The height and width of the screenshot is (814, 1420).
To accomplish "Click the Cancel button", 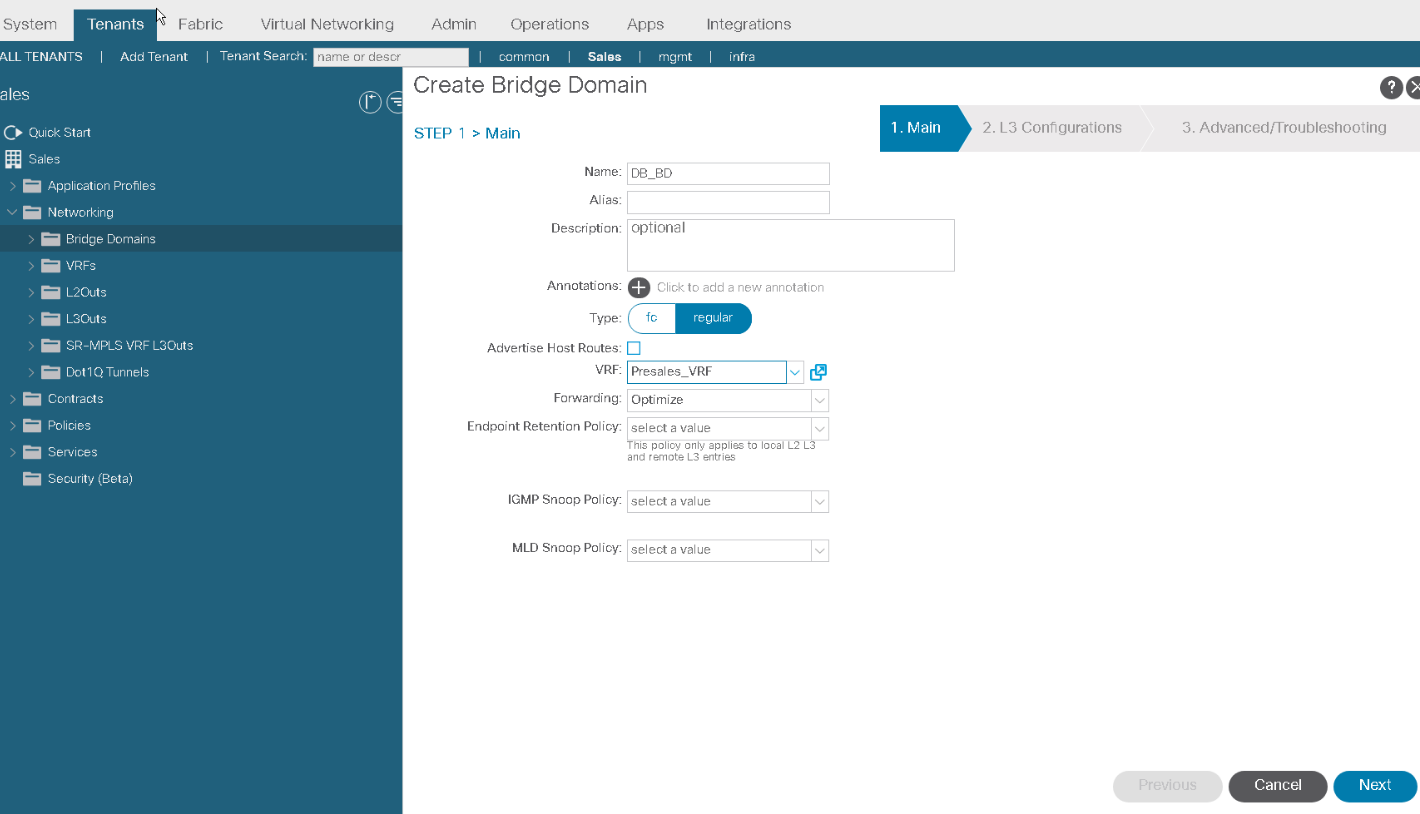I will pyautogui.click(x=1277, y=786).
